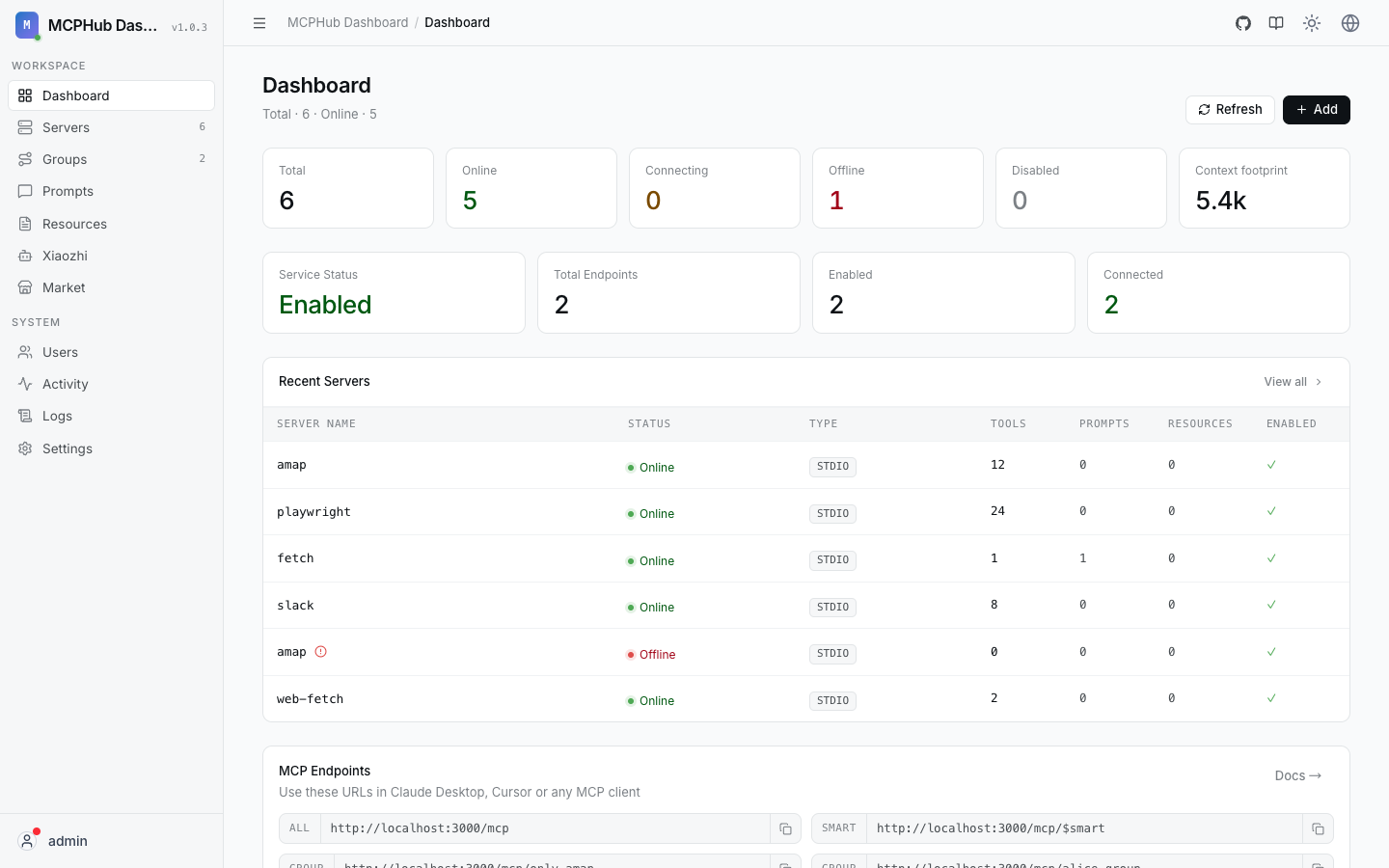The image size is (1389, 868).
Task: Collapse sidebar with hamburger icon
Action: pos(259,23)
